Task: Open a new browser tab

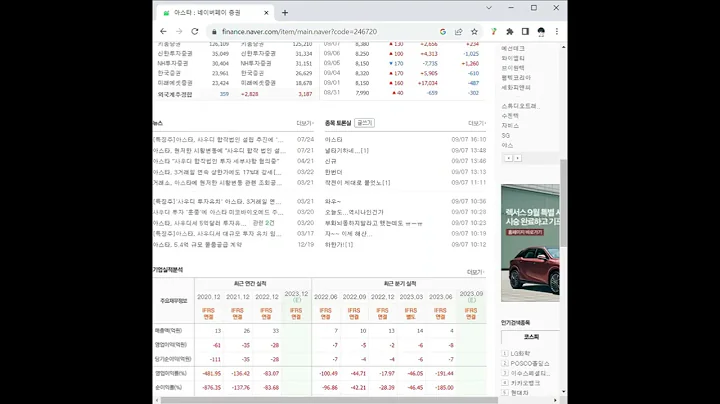Action: coord(285,13)
